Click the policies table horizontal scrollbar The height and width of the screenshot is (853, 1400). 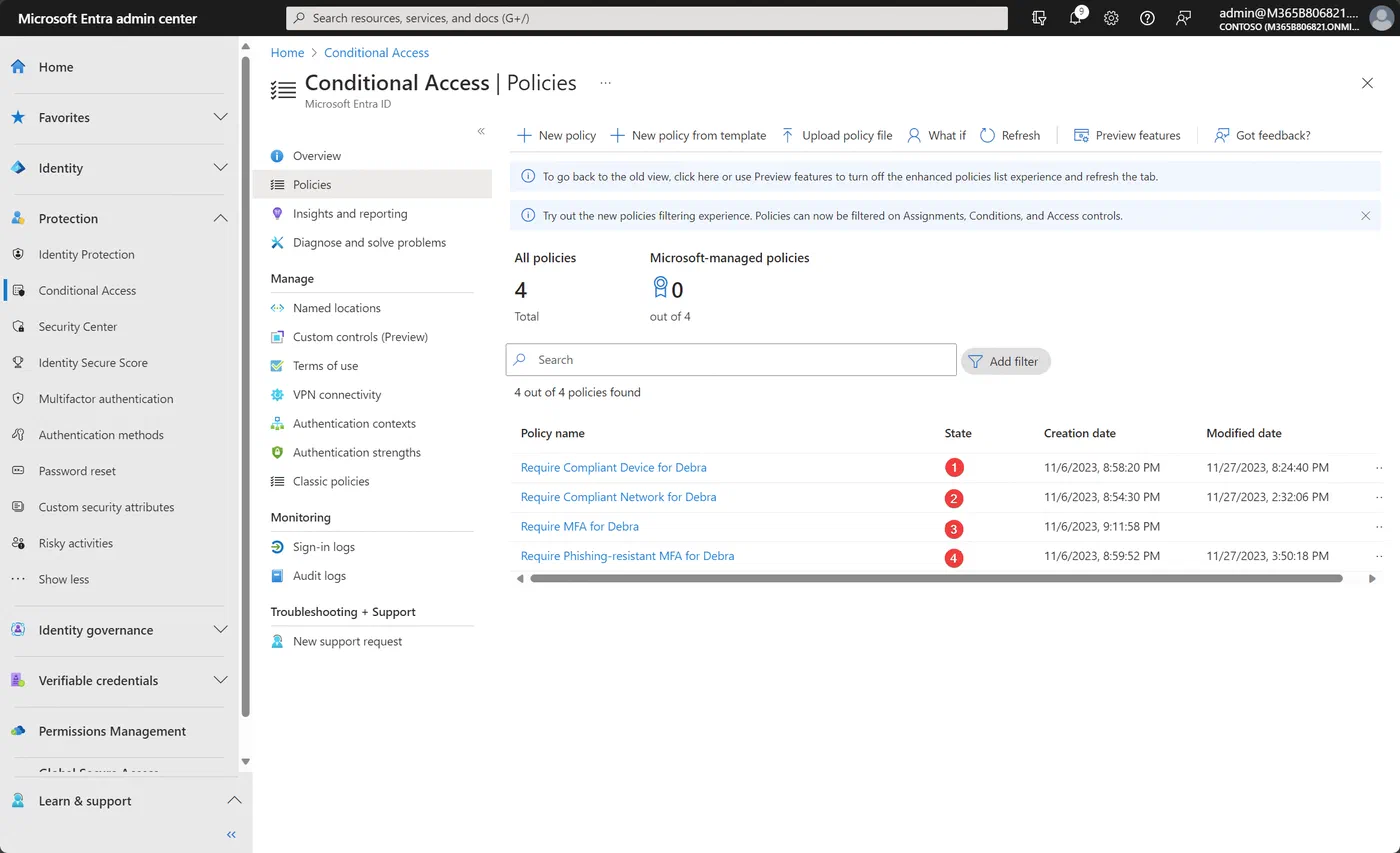click(x=936, y=578)
